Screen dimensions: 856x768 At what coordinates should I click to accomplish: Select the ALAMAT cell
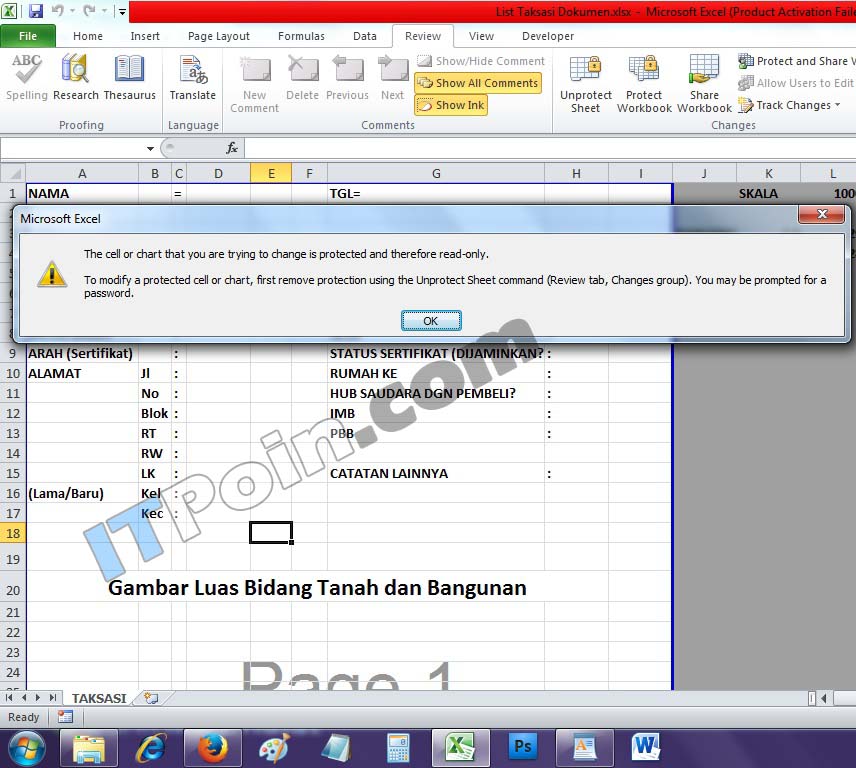[x=82, y=373]
